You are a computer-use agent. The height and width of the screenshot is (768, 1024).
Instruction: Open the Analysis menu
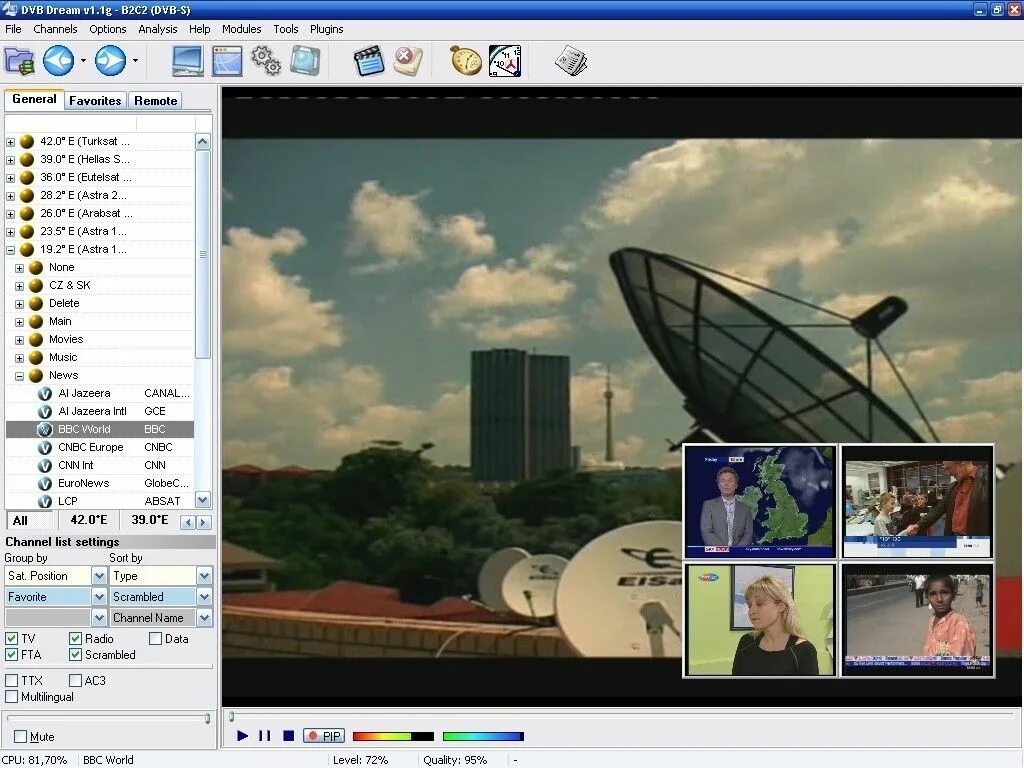pos(157,29)
